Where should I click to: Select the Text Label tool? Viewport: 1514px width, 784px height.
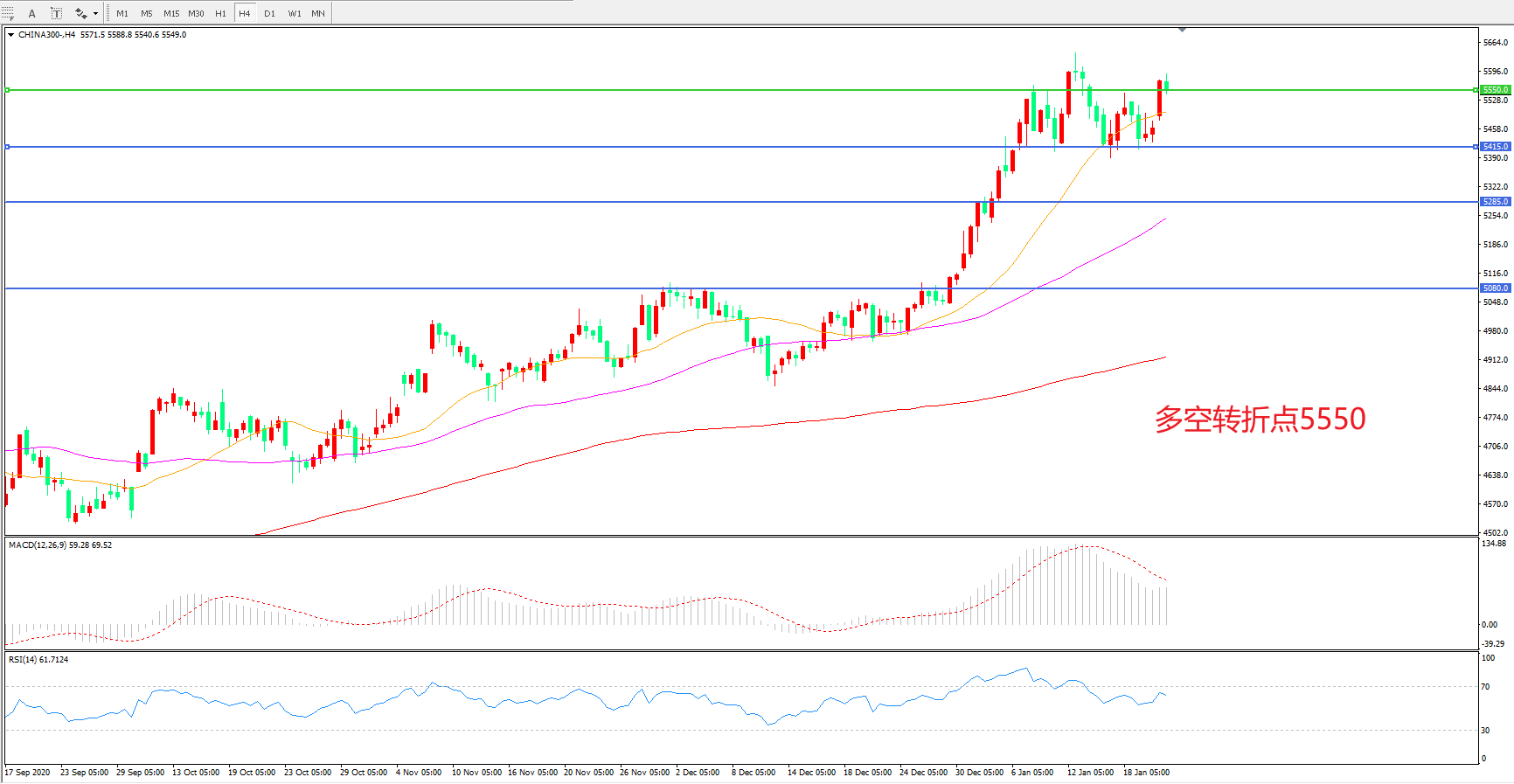56,13
